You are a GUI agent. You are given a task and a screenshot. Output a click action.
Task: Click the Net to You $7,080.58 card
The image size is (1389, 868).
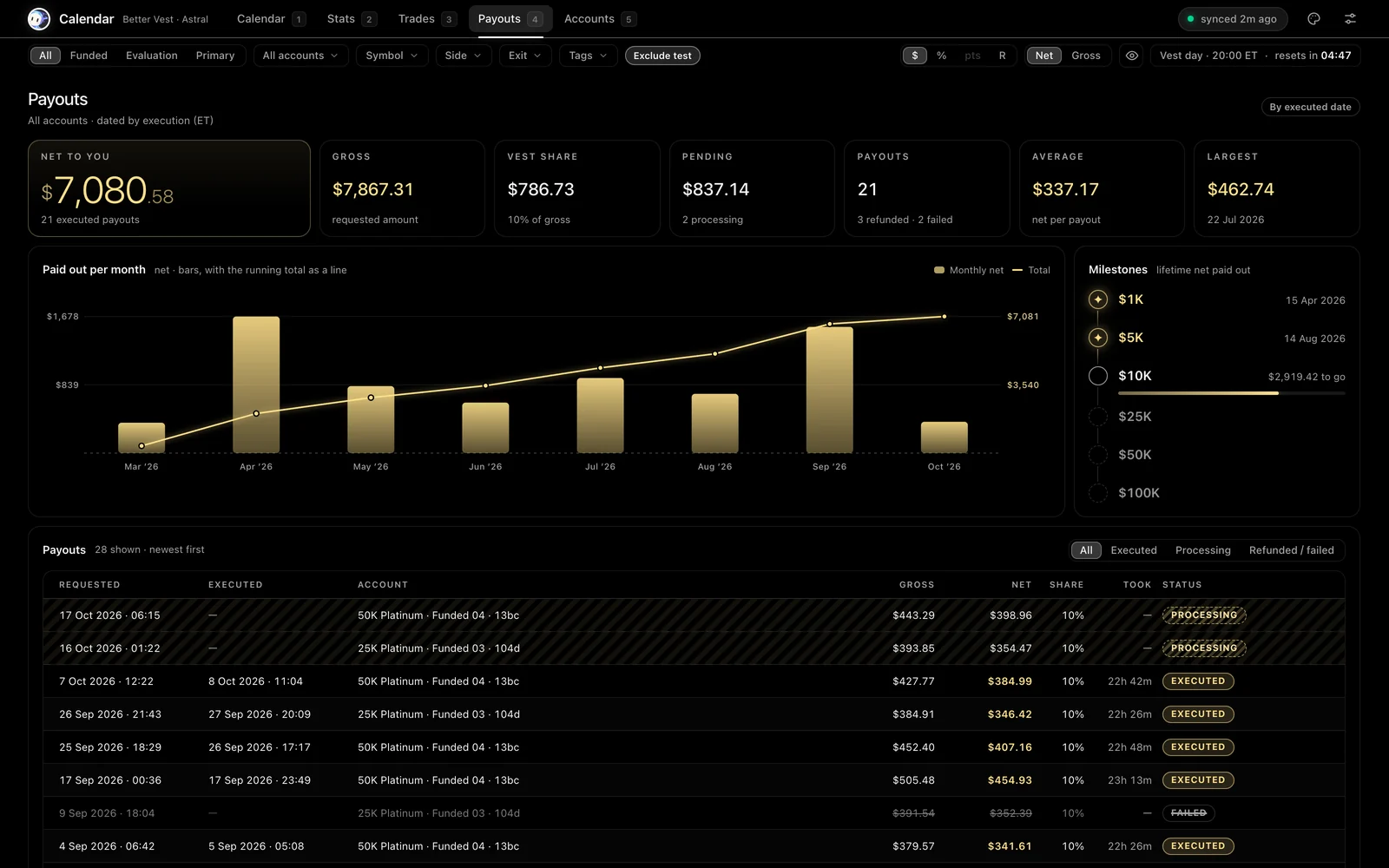click(169, 188)
